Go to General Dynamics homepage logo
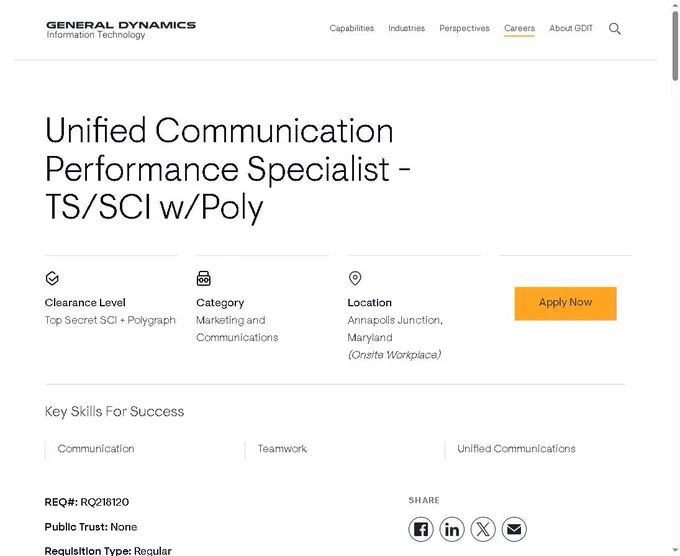Image resolution: width=680 pixels, height=556 pixels. 121,30
